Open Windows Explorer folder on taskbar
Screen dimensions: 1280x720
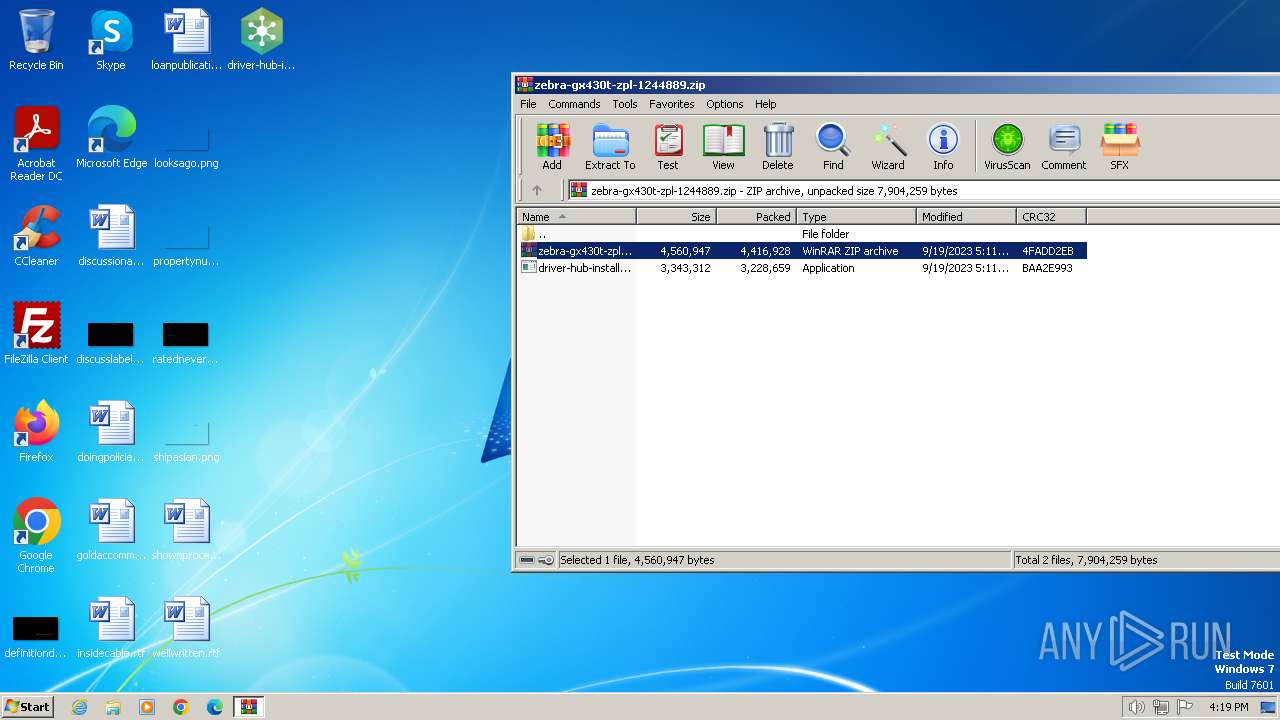click(113, 707)
